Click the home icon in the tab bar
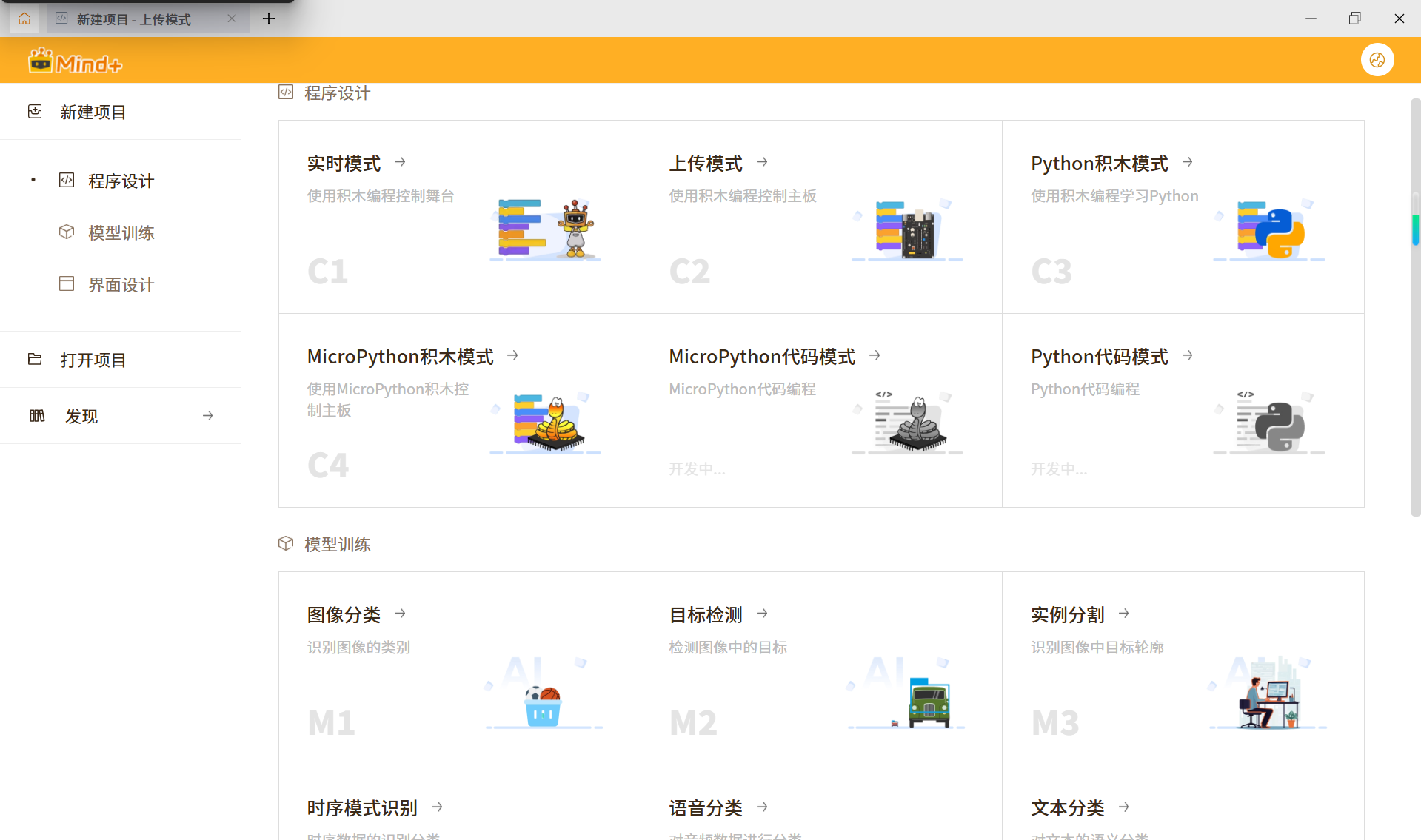1421x840 pixels. click(24, 19)
